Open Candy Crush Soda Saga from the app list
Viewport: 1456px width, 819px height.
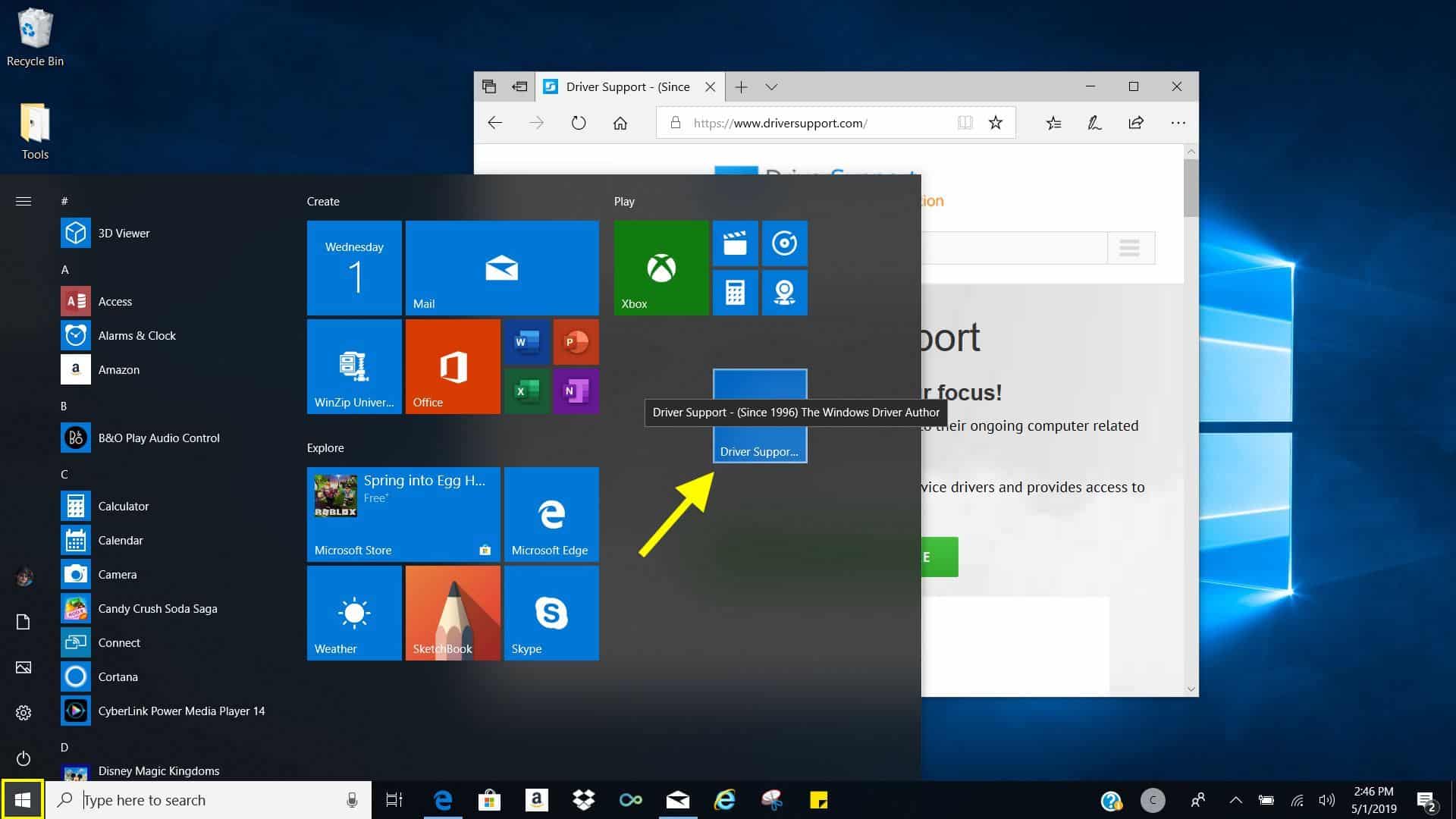(x=158, y=608)
